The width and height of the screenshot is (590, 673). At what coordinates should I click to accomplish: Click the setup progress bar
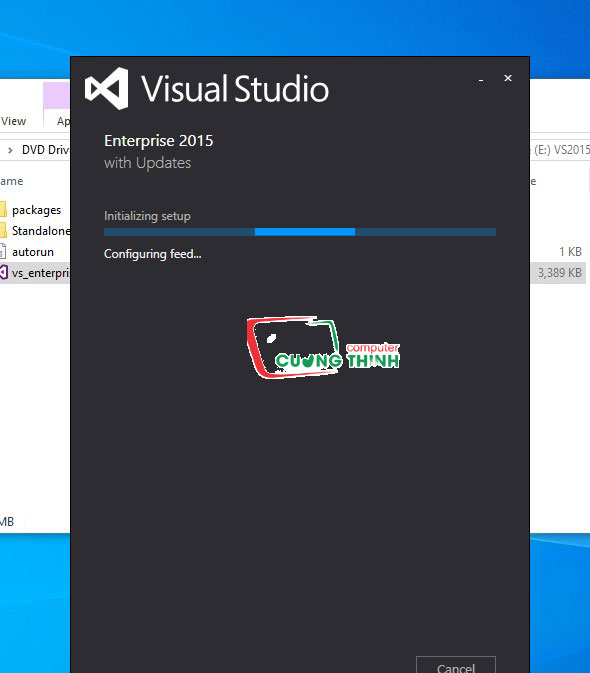300,232
